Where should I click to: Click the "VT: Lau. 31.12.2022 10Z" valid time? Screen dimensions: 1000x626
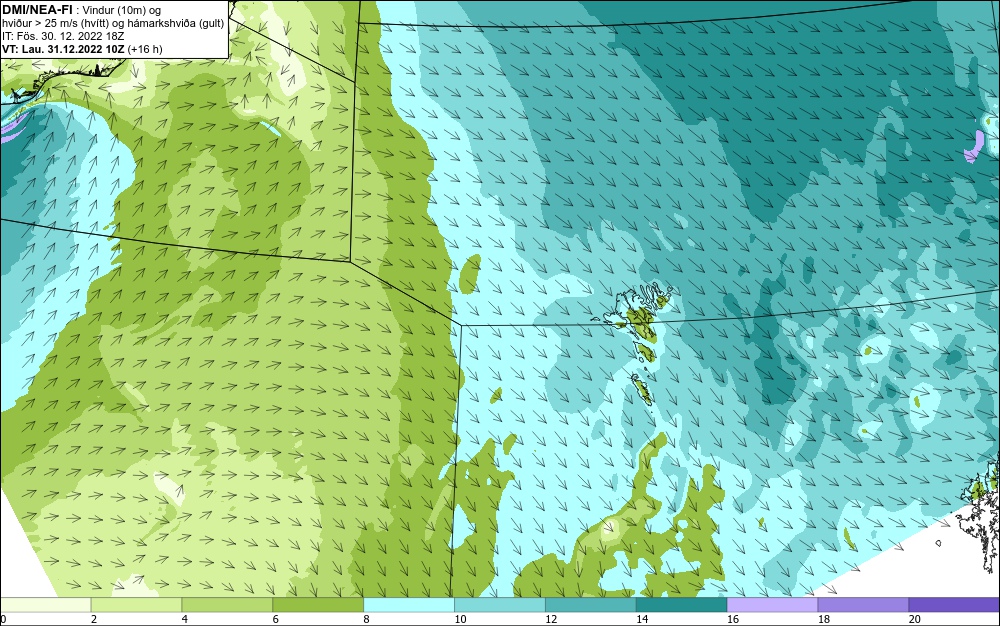[x=63, y=49]
